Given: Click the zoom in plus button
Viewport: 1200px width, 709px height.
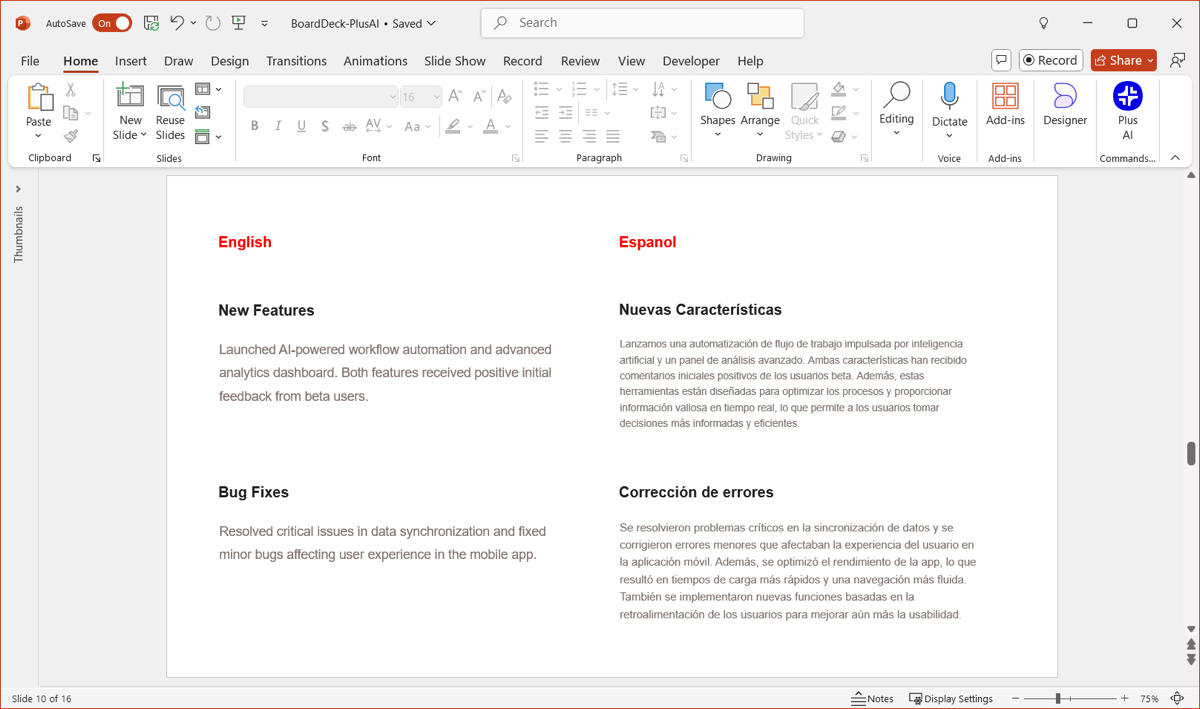Looking at the screenshot, I should point(1125,698).
